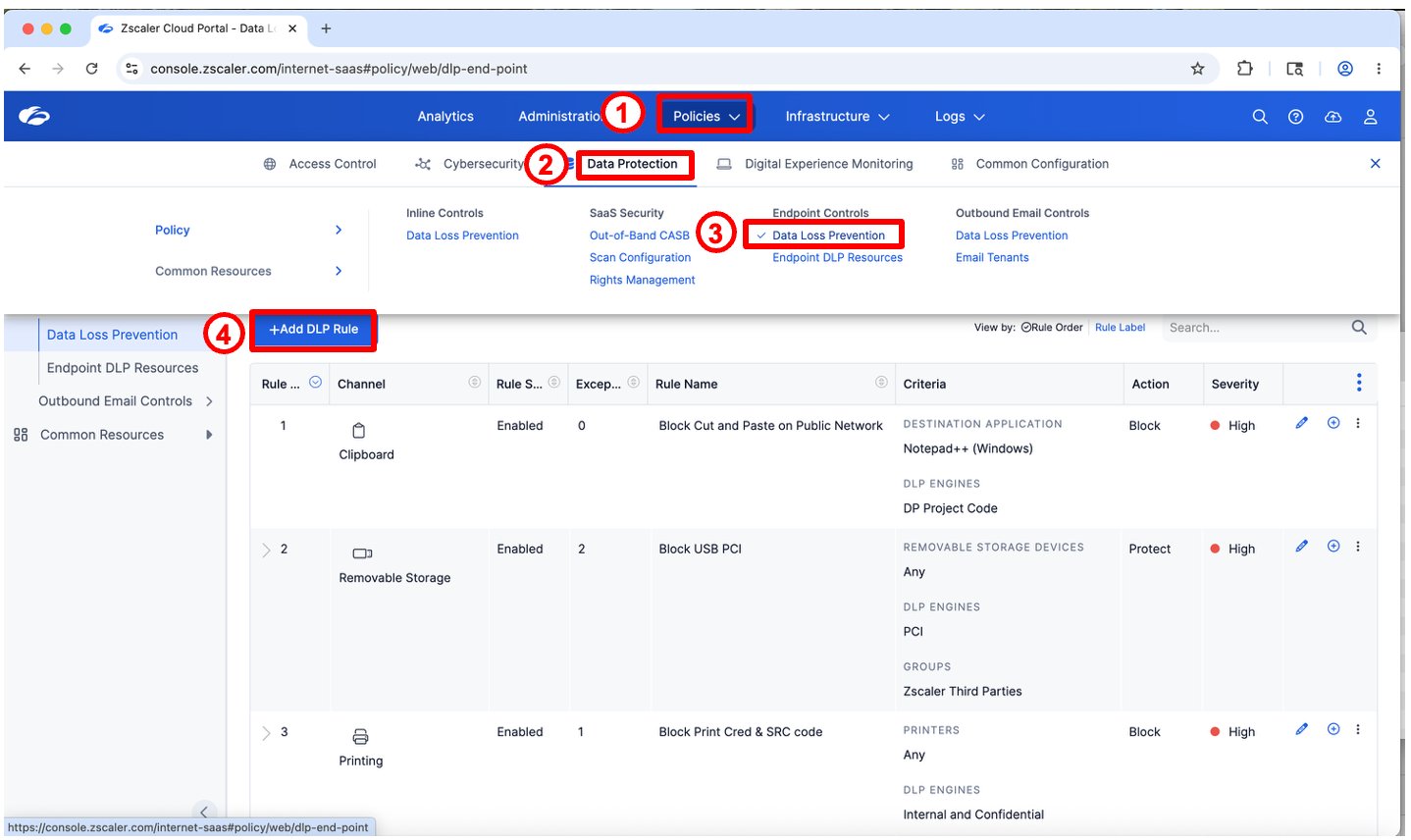This screenshot has height=840, width=1411.
Task: Switch to Digital Experience Monitoring tab
Action: click(815, 164)
